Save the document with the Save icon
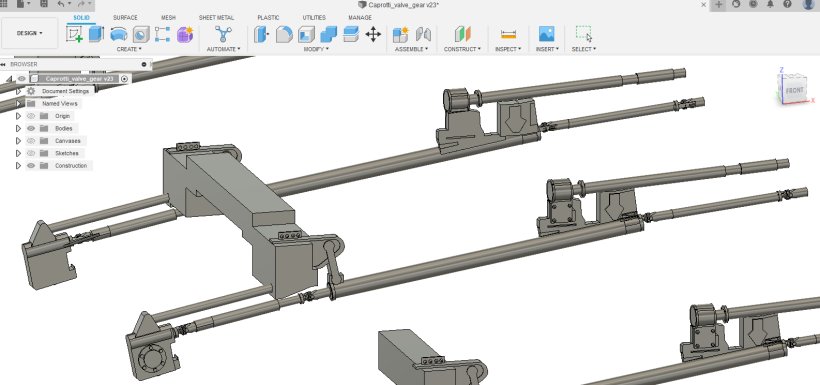Image resolution: width=820 pixels, height=385 pixels. pos(44,4)
